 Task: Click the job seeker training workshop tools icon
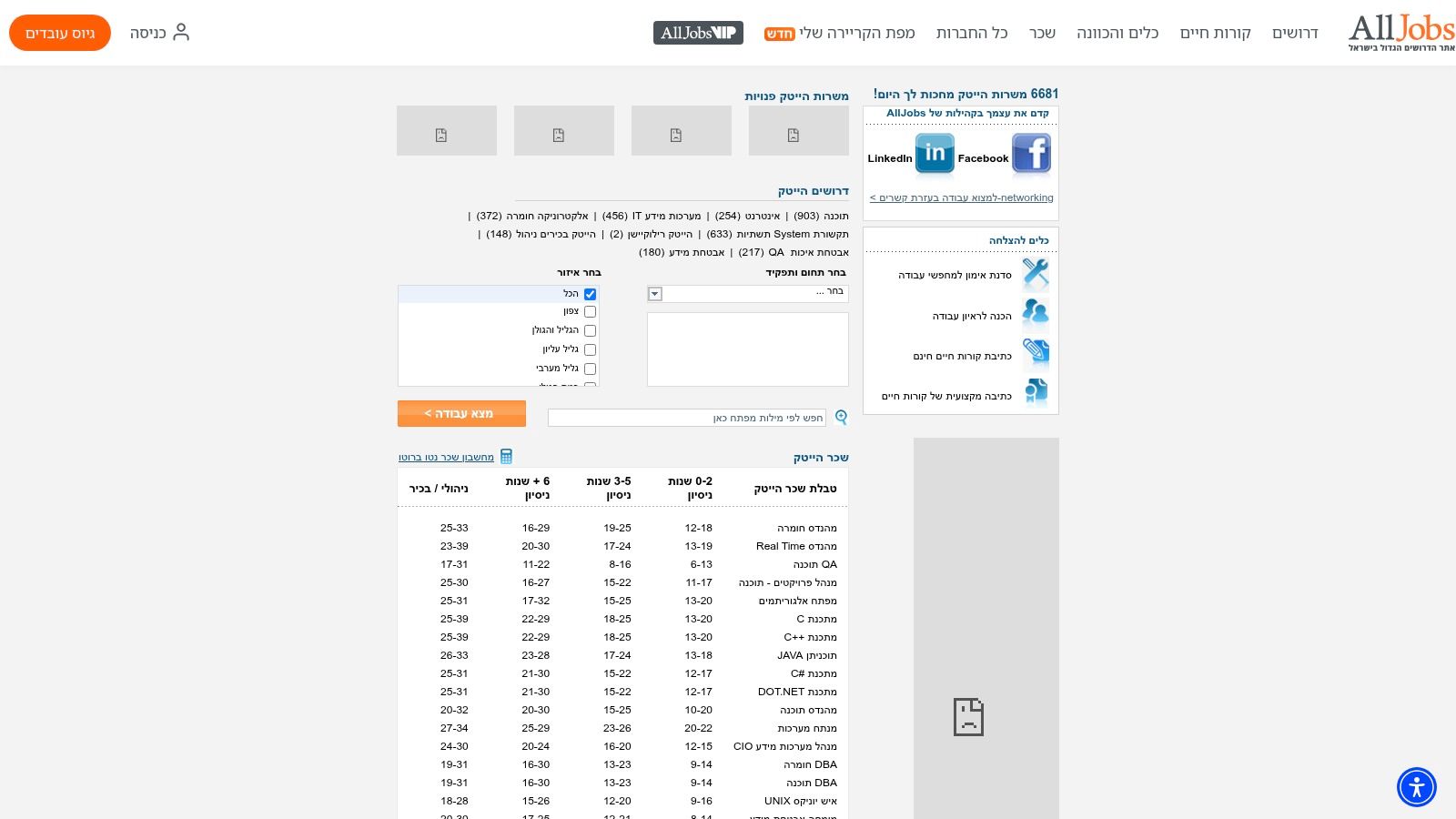click(x=1036, y=273)
